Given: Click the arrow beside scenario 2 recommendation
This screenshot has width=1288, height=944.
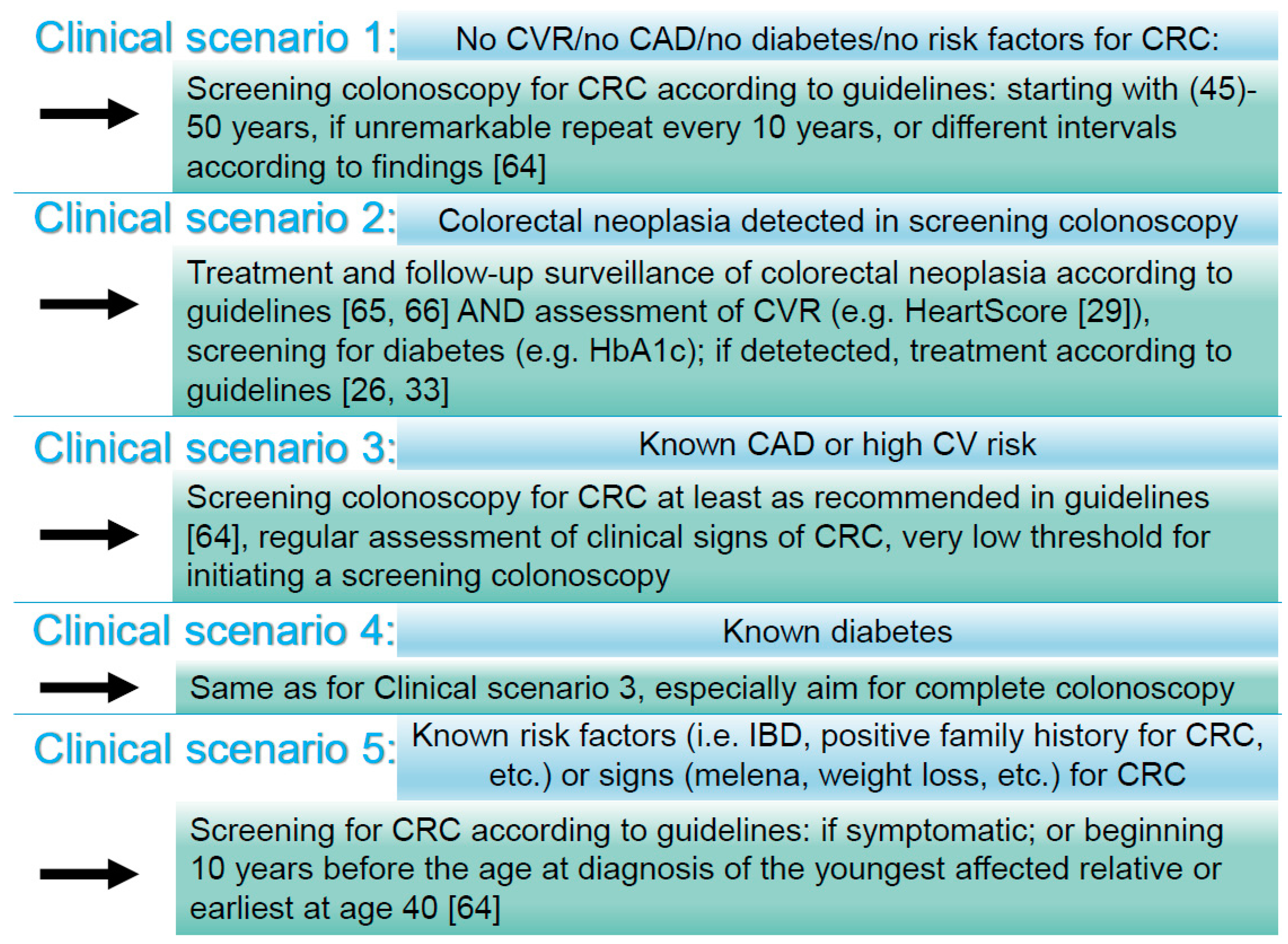Looking at the screenshot, I should click(x=89, y=304).
